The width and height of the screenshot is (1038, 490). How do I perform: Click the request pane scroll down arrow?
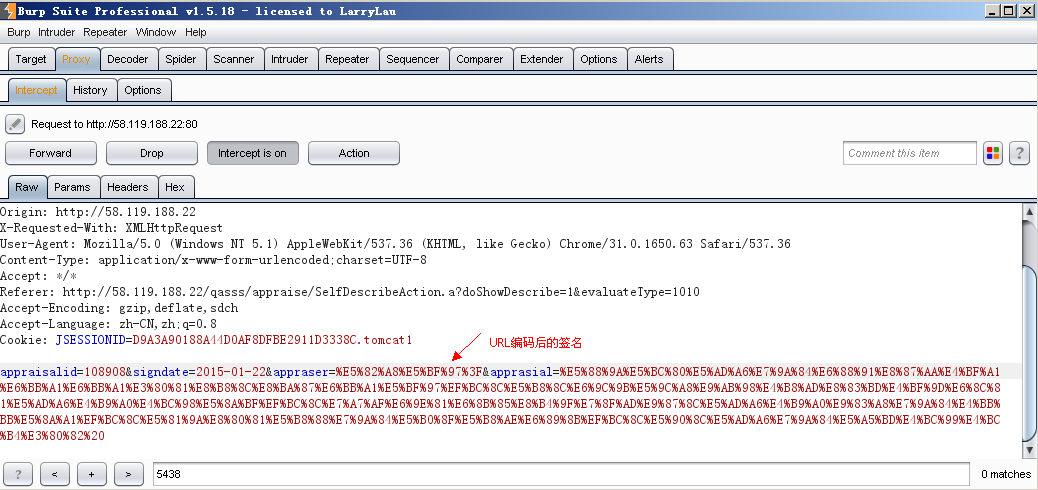tap(1029, 450)
